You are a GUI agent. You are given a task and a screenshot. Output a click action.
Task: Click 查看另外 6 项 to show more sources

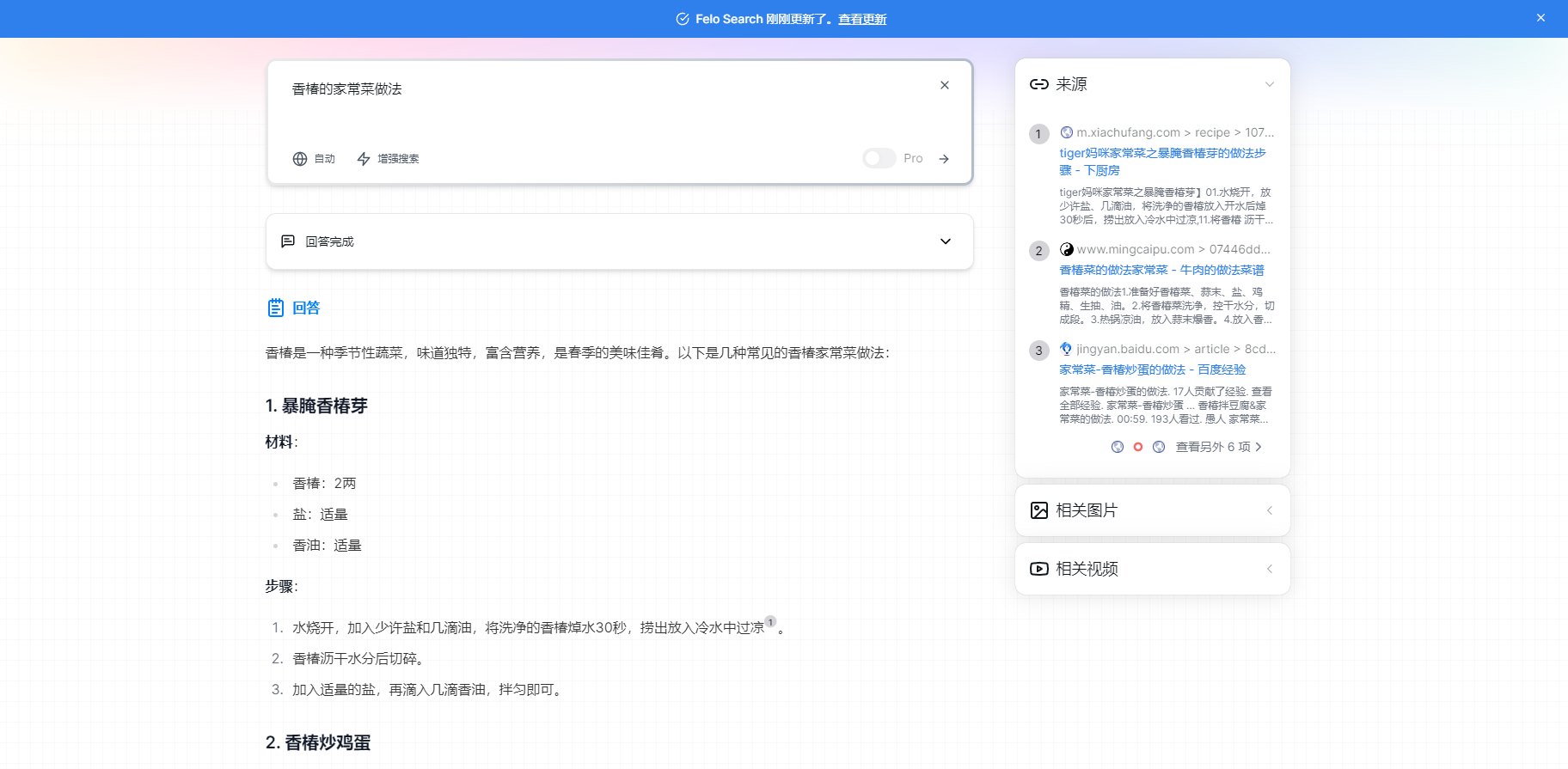1213,447
